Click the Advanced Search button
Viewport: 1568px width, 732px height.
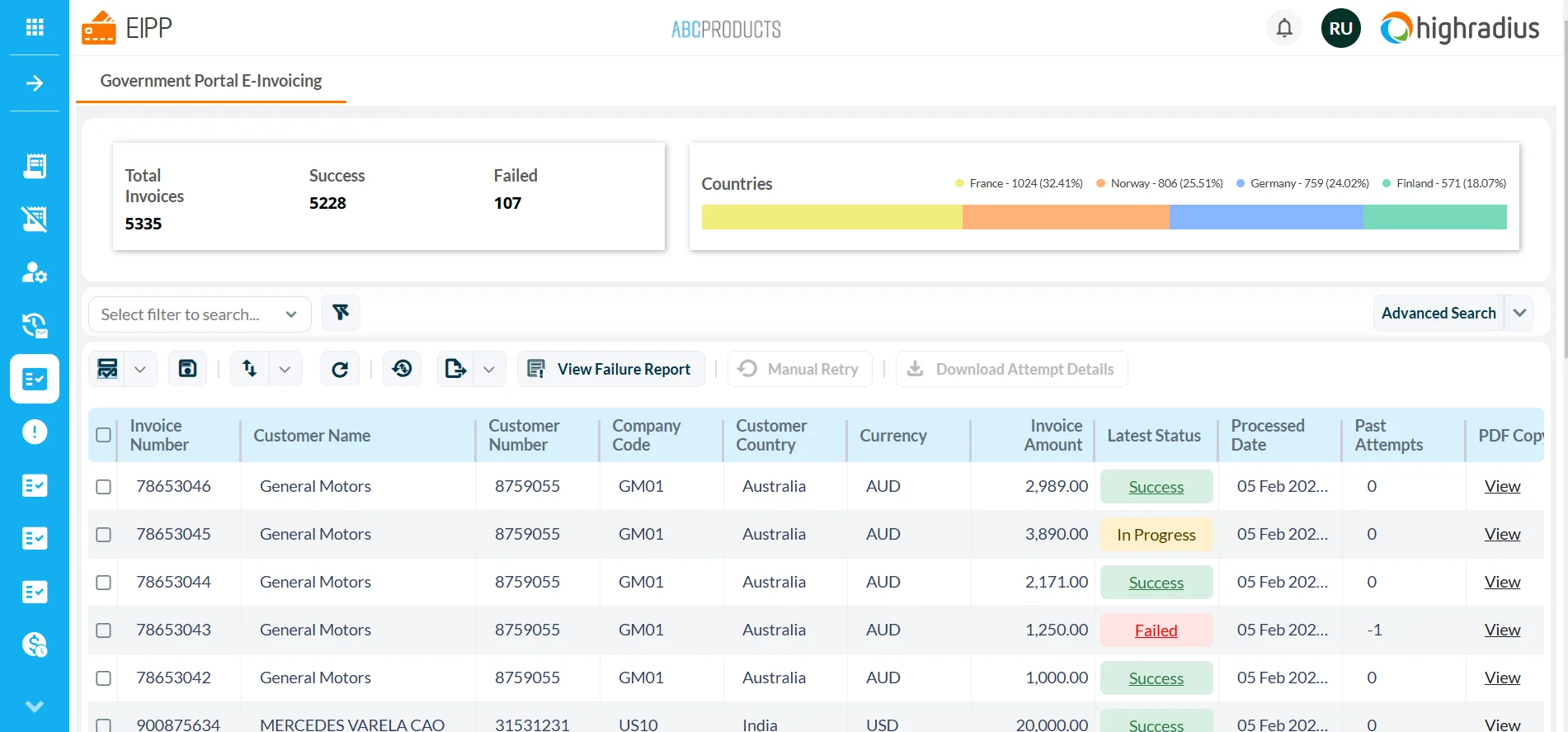[x=1439, y=313]
